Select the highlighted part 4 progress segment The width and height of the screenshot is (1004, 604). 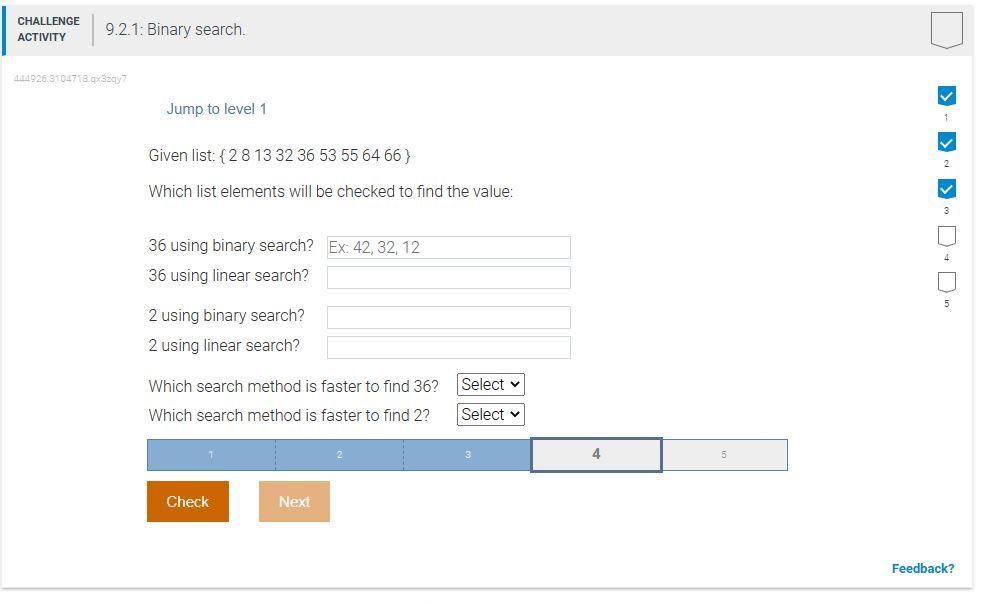(x=595, y=454)
